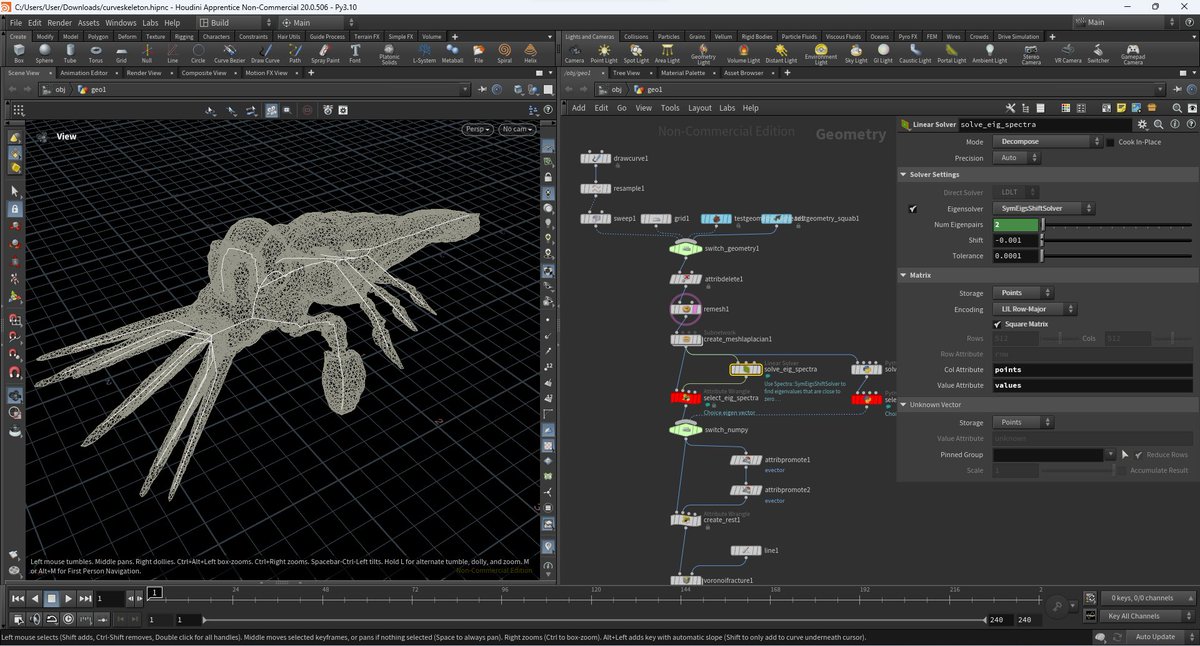Switch to the Polygon shelf tab
The height and width of the screenshot is (646, 1200).
[x=98, y=36]
